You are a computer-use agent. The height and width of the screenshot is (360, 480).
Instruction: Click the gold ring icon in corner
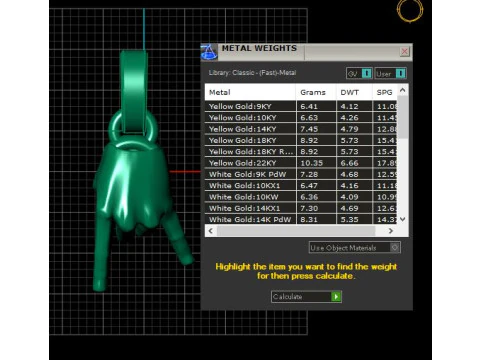coord(410,10)
